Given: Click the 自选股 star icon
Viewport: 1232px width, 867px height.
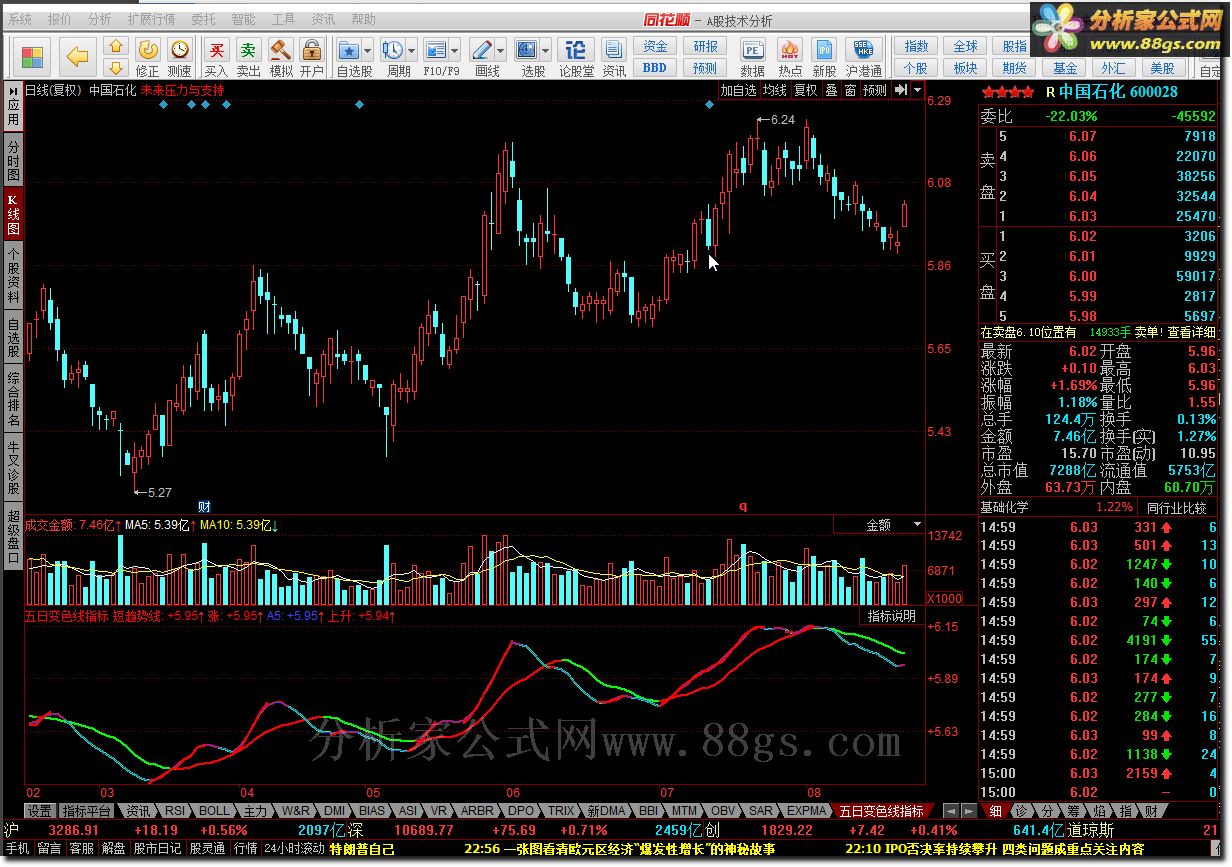Looking at the screenshot, I should [349, 50].
